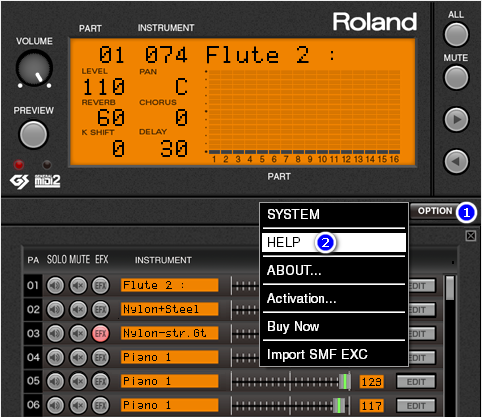Click the Roland logo
The width and height of the screenshot is (482, 417).
(375, 22)
